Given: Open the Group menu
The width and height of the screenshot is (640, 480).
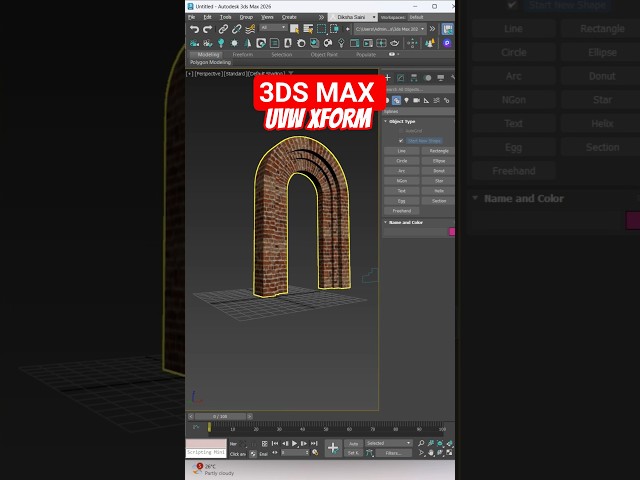Looking at the screenshot, I should coord(246,17).
